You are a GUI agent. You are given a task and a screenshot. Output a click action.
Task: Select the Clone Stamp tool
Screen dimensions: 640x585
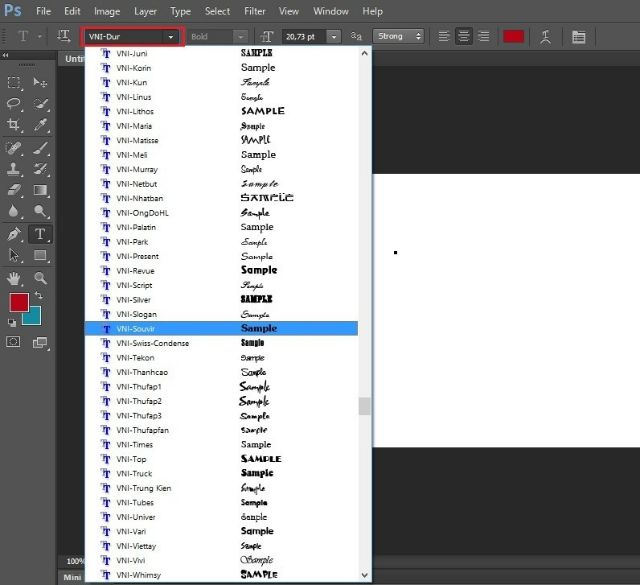pyautogui.click(x=14, y=169)
